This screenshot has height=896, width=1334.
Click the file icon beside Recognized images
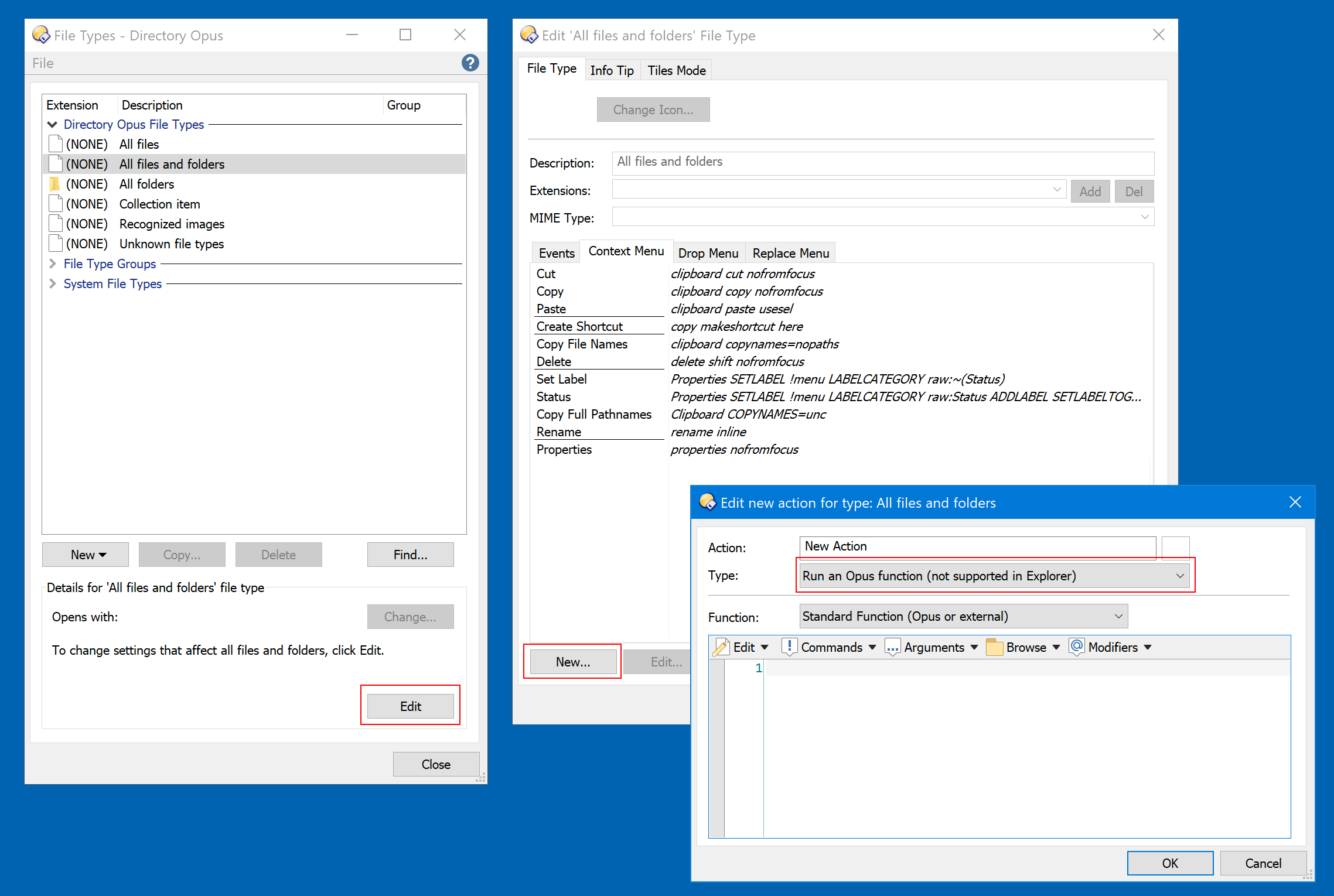[x=54, y=223]
